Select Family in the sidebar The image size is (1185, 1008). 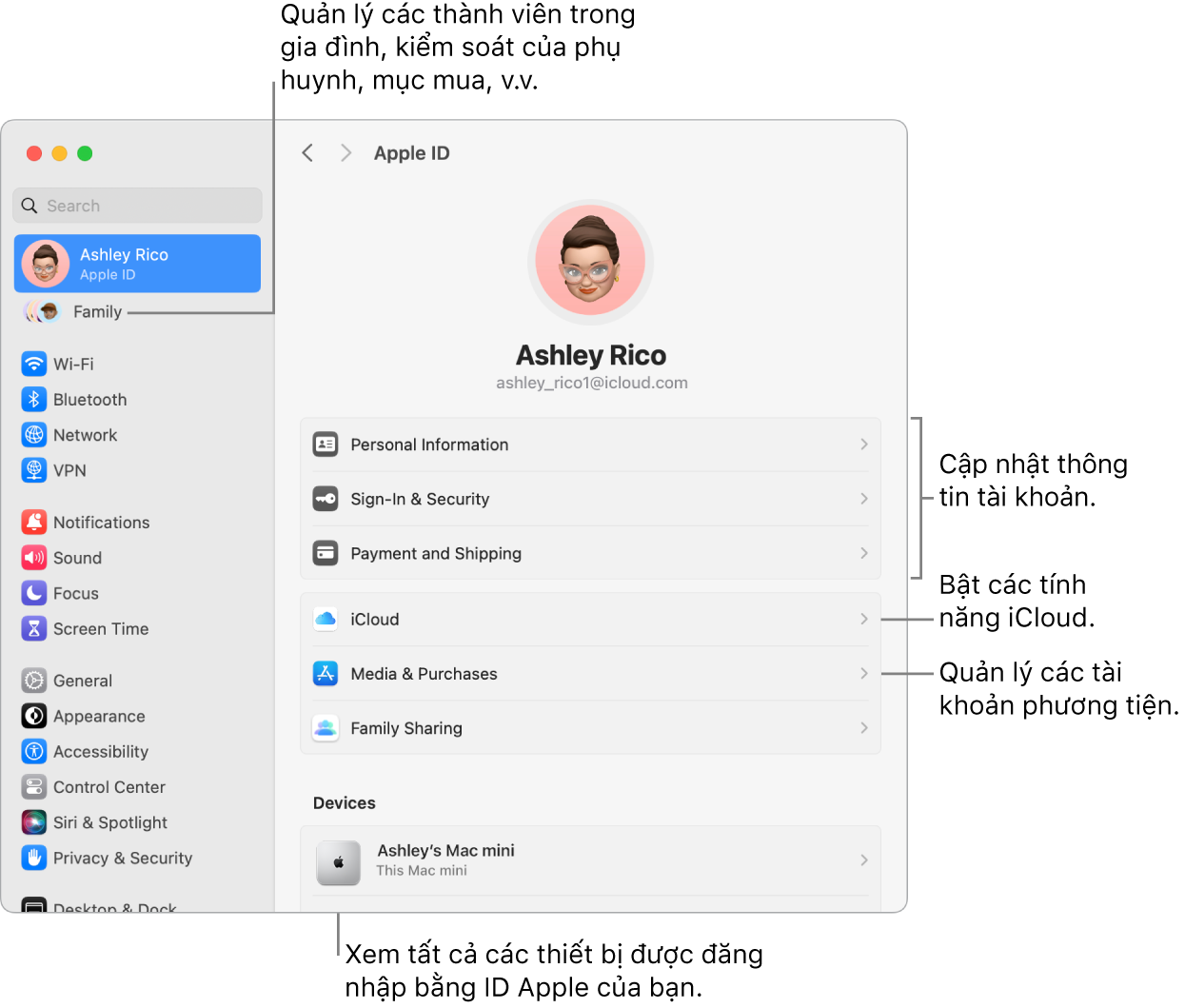[x=98, y=311]
